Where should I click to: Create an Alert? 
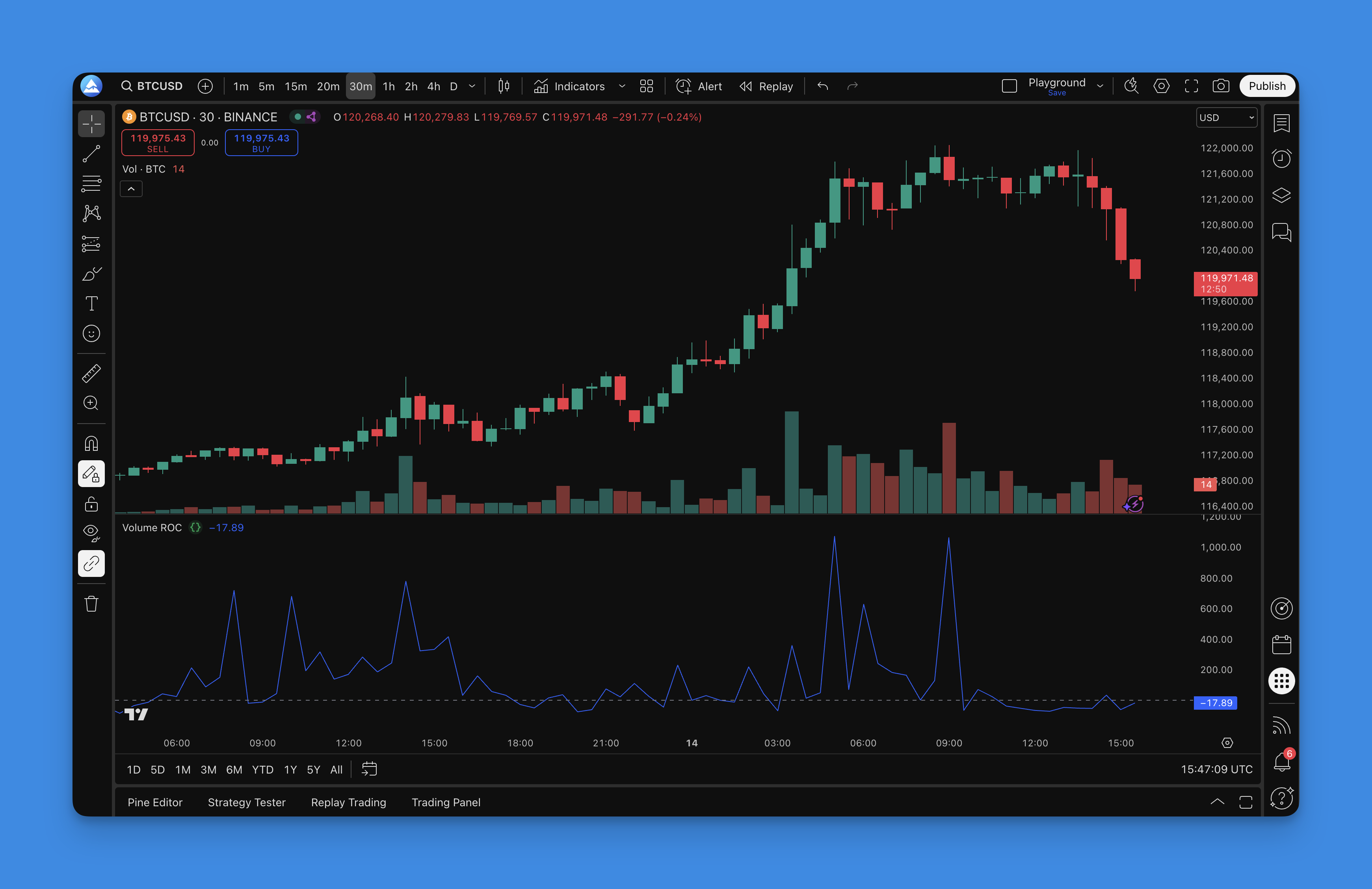(699, 86)
